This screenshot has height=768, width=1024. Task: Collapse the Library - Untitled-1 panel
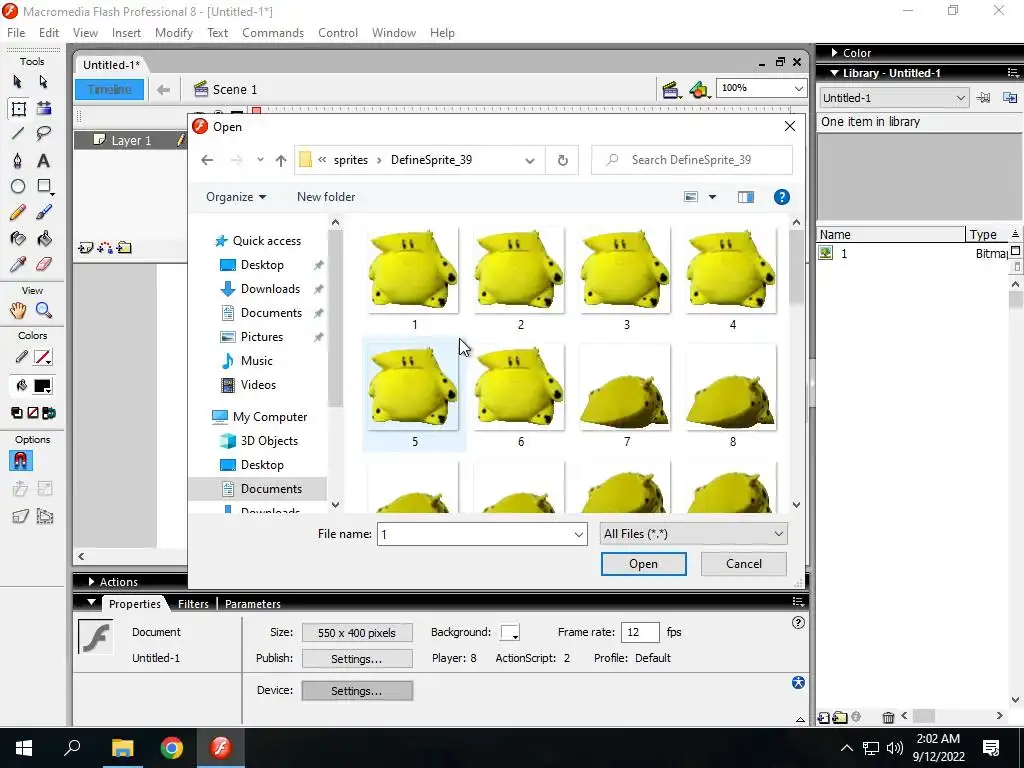(834, 73)
